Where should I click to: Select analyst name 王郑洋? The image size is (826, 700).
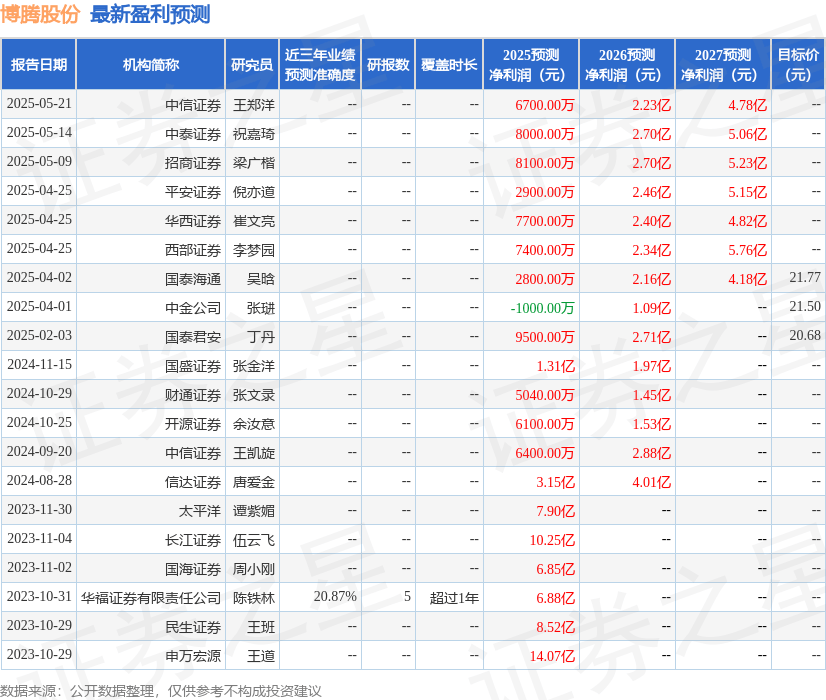[x=254, y=105]
